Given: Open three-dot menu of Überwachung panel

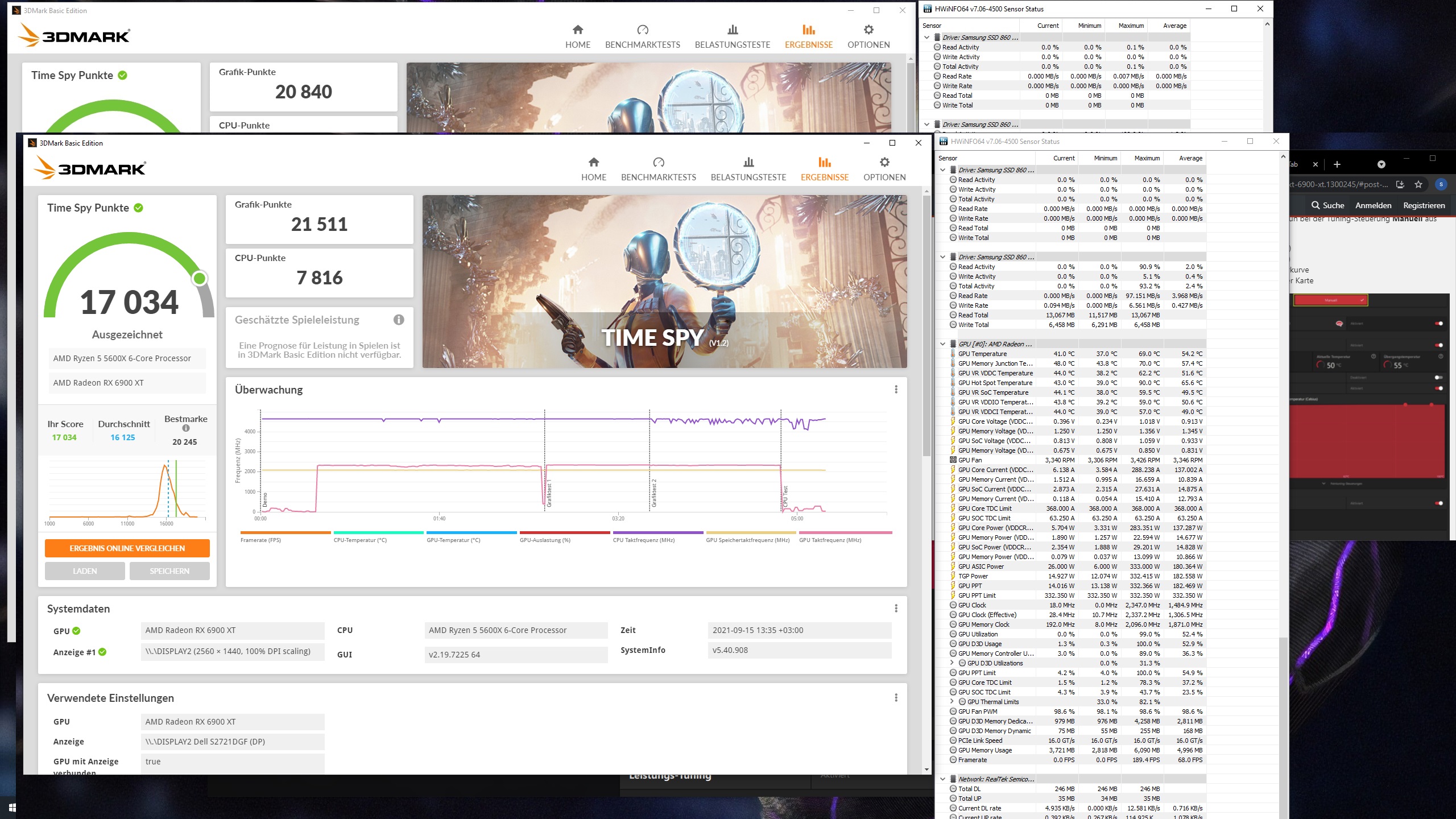Looking at the screenshot, I should (x=896, y=390).
